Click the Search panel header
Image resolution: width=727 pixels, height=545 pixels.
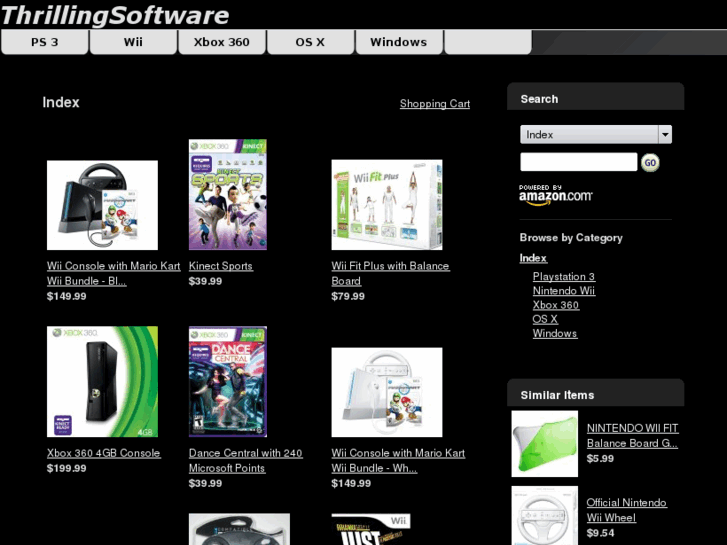point(596,97)
